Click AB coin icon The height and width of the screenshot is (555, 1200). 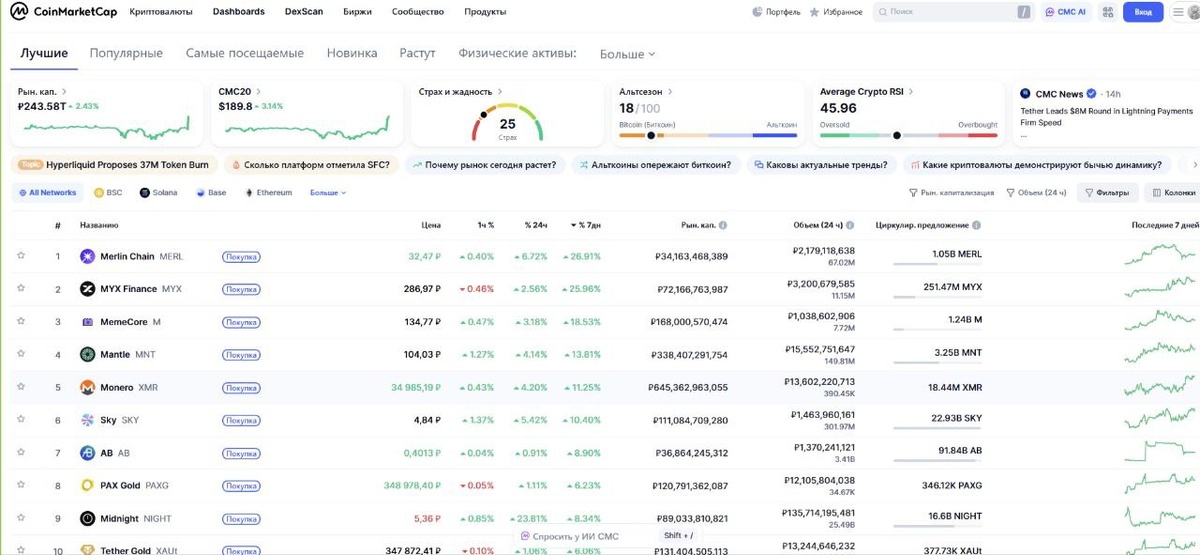pos(87,453)
